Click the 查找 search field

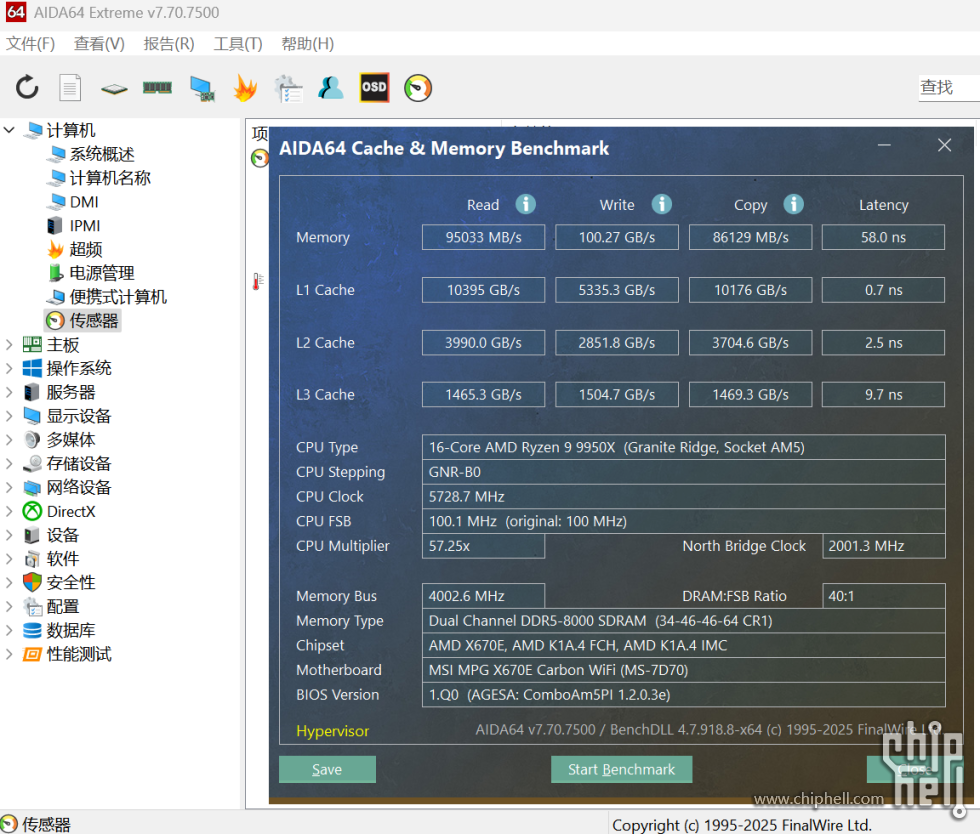click(x=949, y=88)
